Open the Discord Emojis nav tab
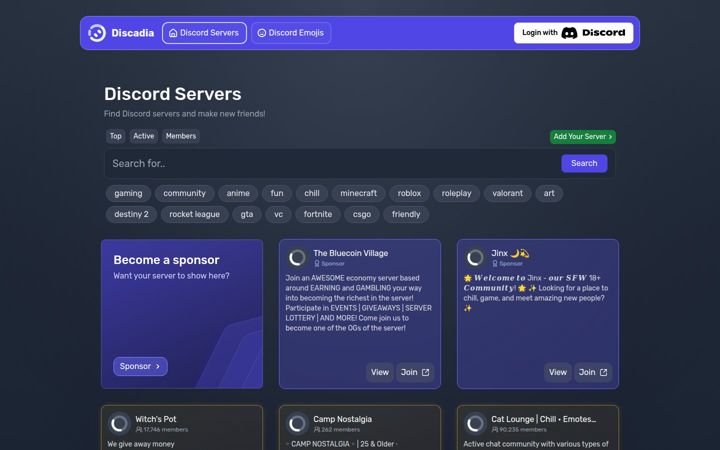Image resolution: width=720 pixels, height=450 pixels. [291, 33]
